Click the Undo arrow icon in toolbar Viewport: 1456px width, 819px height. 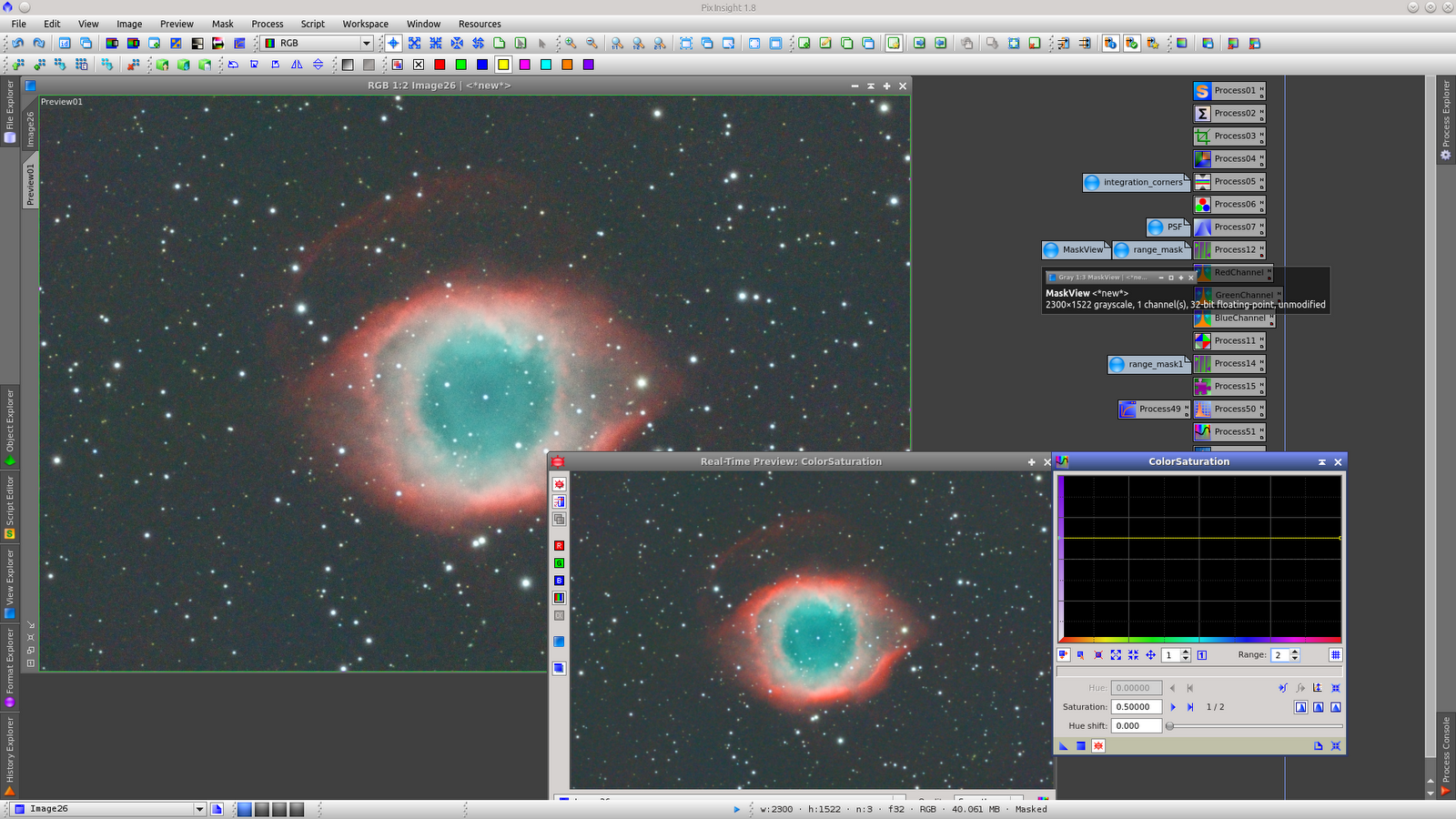click(17, 43)
